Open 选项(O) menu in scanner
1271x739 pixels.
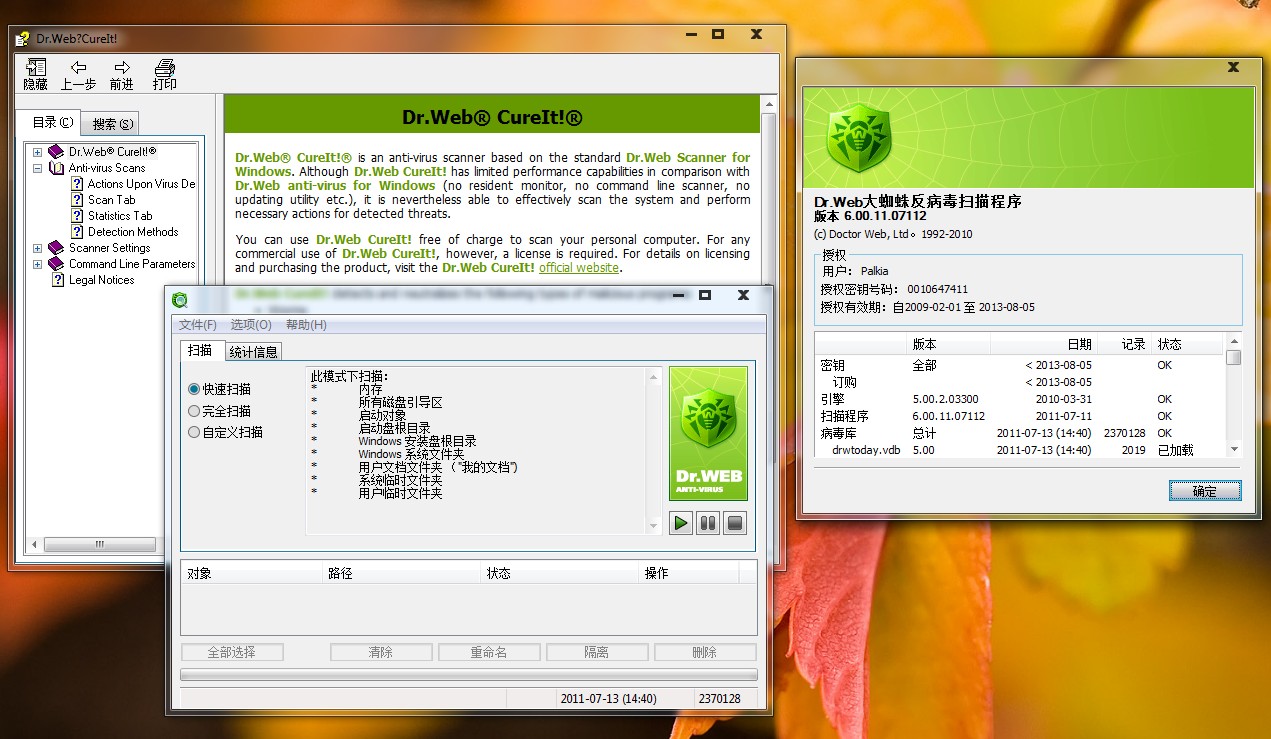250,325
